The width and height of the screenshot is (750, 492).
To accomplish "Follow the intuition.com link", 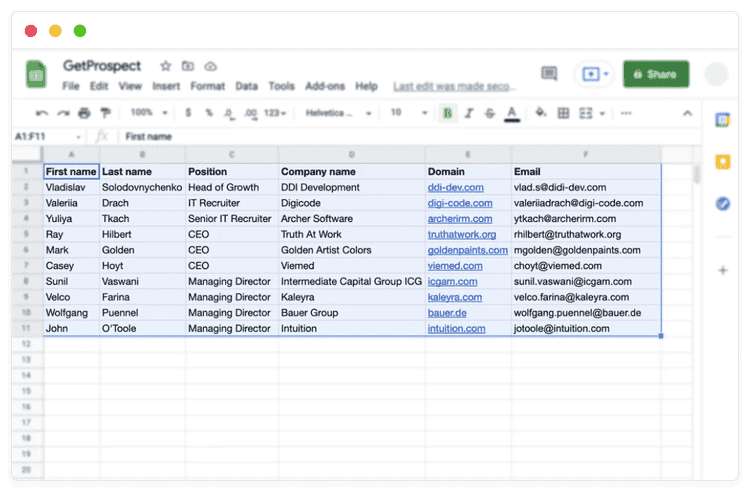I will 456,328.
